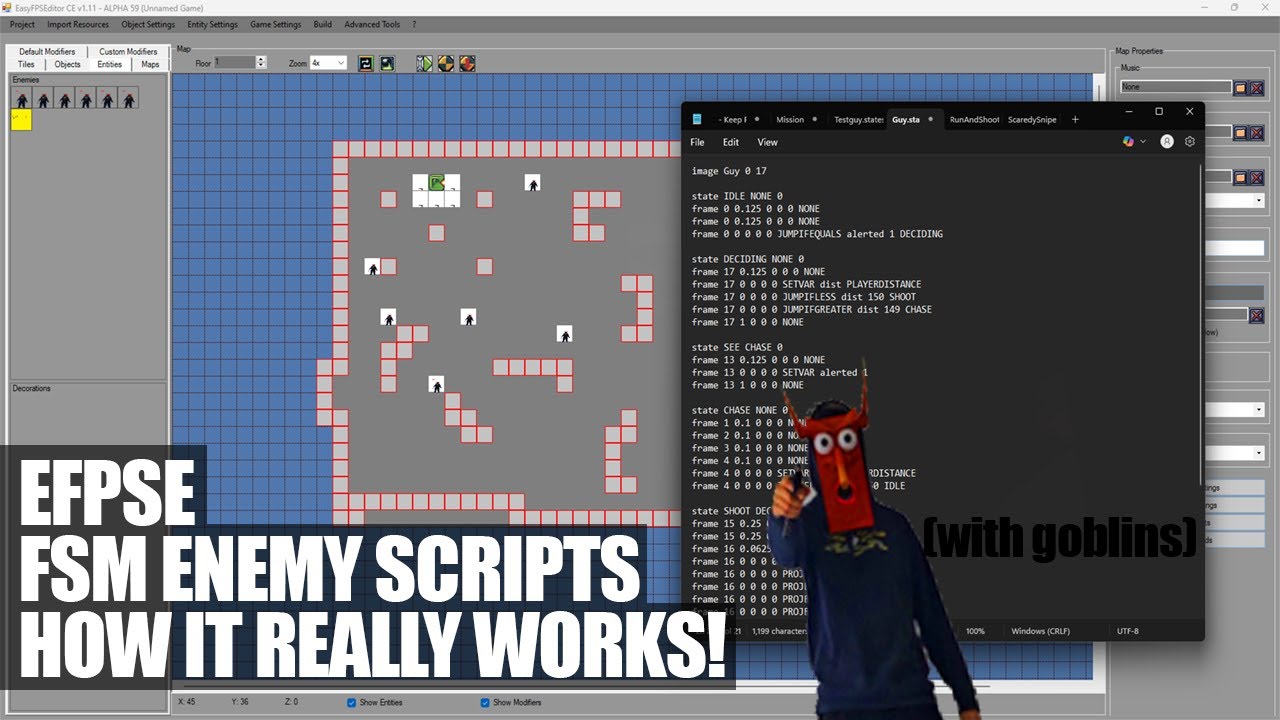
Task: Select the green player start marker on map
Action: [437, 182]
